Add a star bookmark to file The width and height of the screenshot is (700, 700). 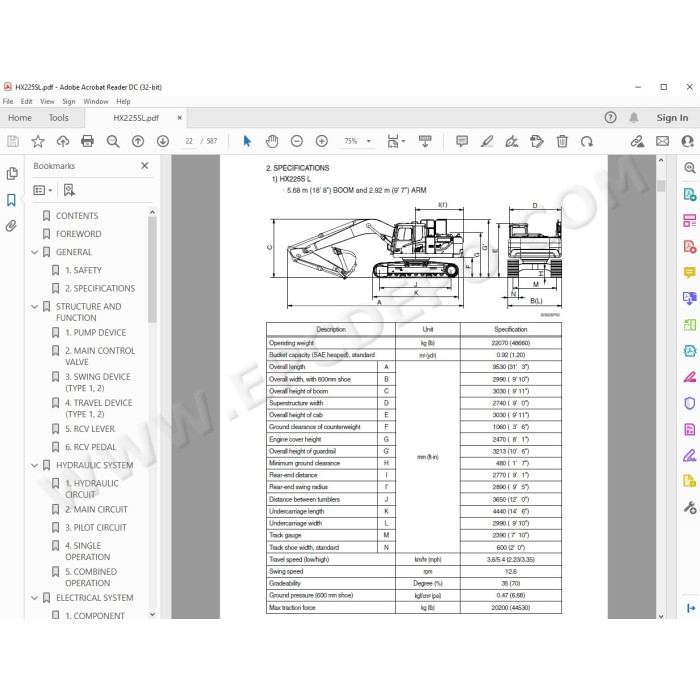click(38, 142)
